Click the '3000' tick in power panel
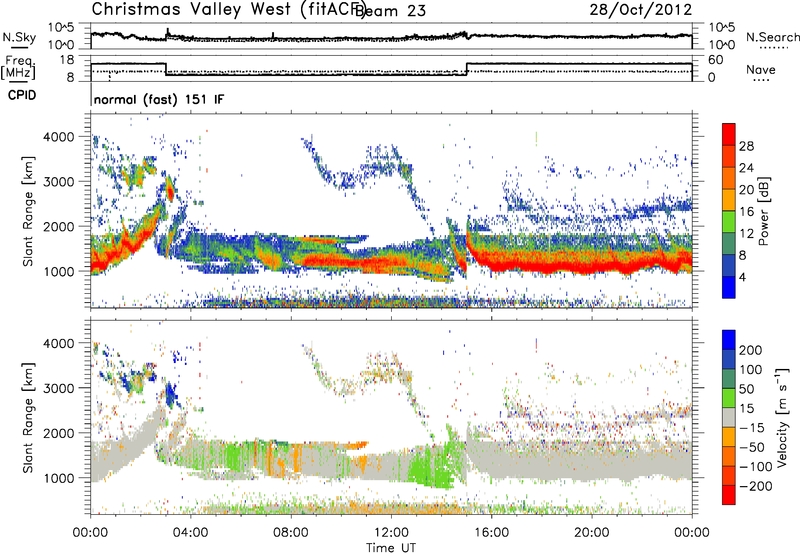Screen dimensions: 800x554 [x=58, y=182]
